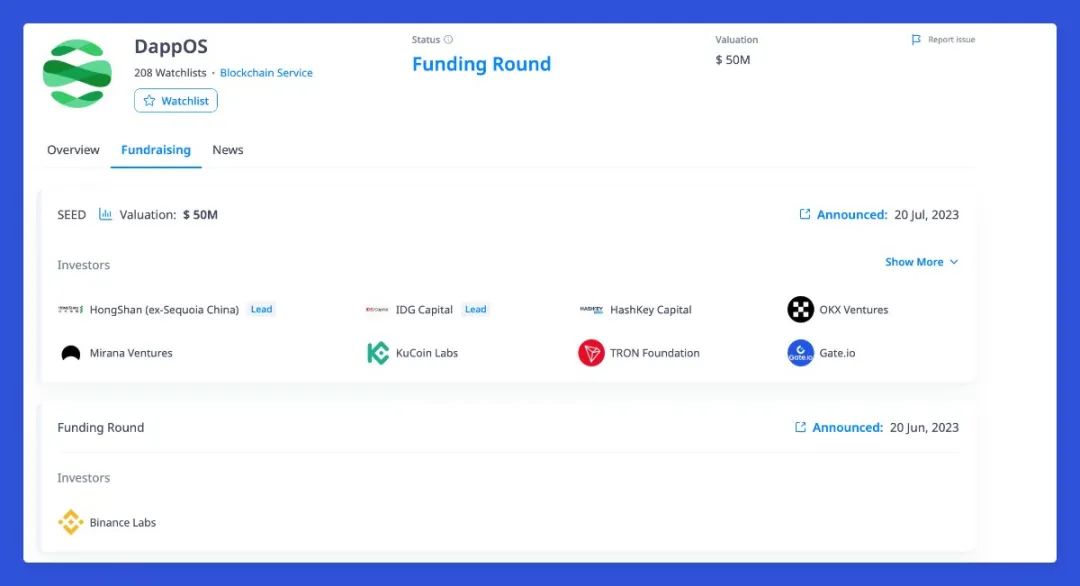1080x586 pixels.
Task: Click the 208 Watchlists count
Action: [170, 73]
